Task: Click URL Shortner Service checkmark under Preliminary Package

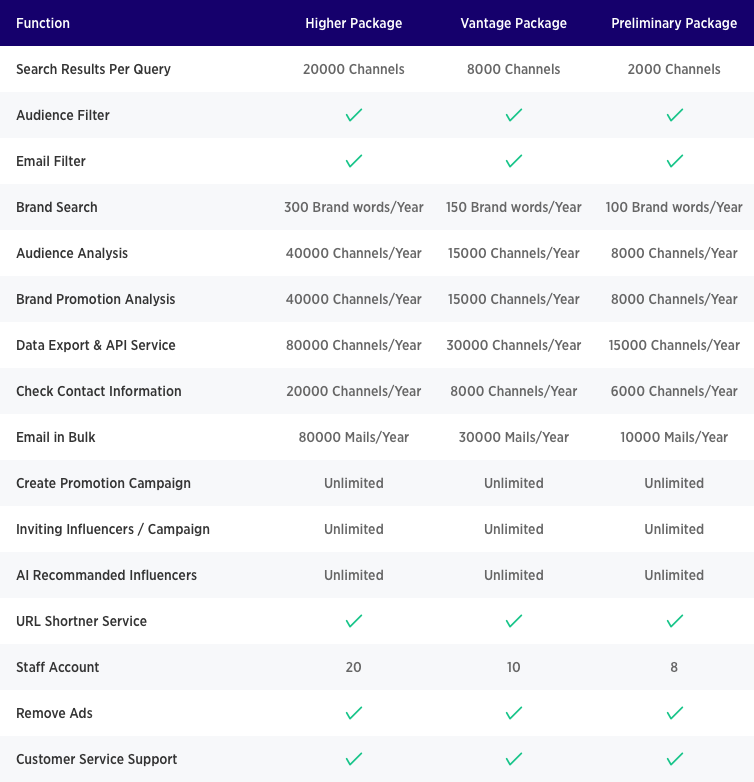Action: pyautogui.click(x=674, y=621)
